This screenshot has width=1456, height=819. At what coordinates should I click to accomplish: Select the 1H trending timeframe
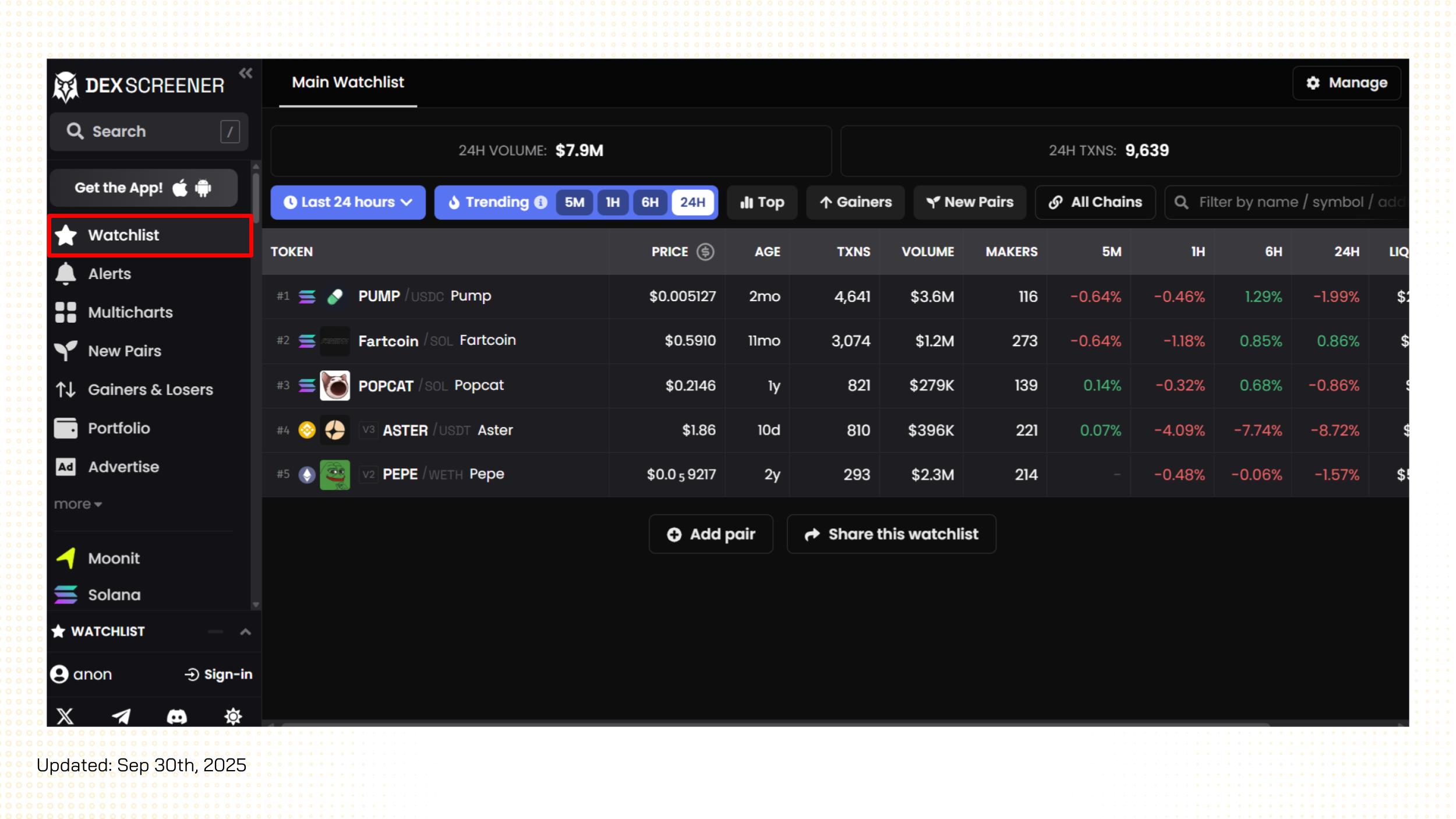[x=612, y=202]
